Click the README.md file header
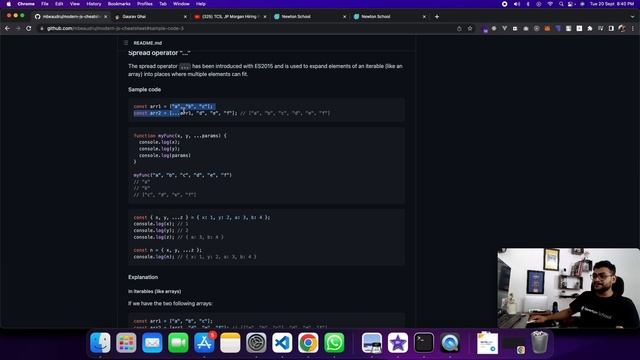Viewport: 640px width, 360px height. point(147,43)
